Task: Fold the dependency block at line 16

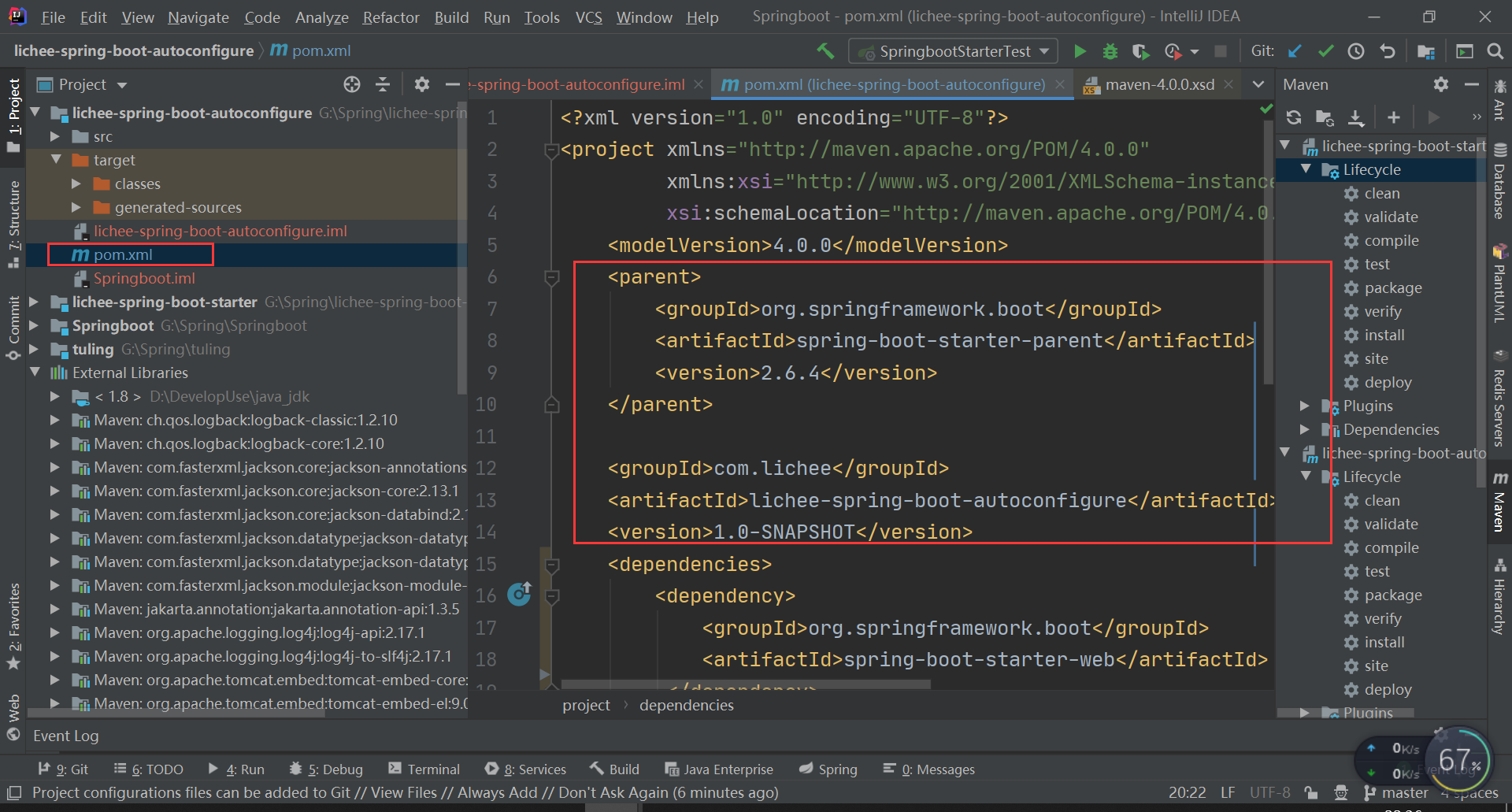Action: [x=552, y=596]
